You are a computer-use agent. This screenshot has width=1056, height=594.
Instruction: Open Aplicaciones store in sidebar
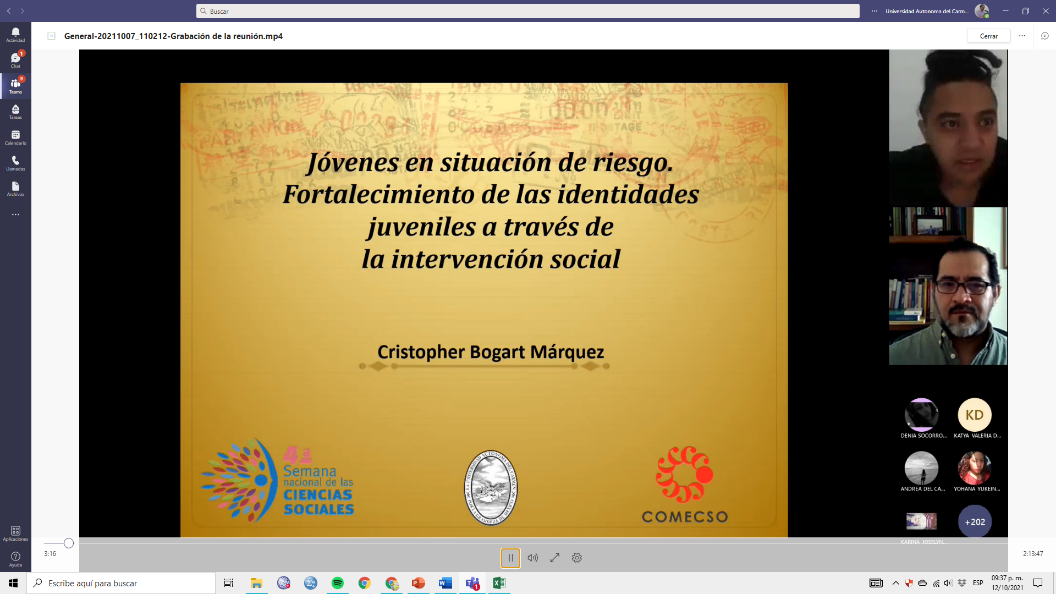tap(15, 533)
